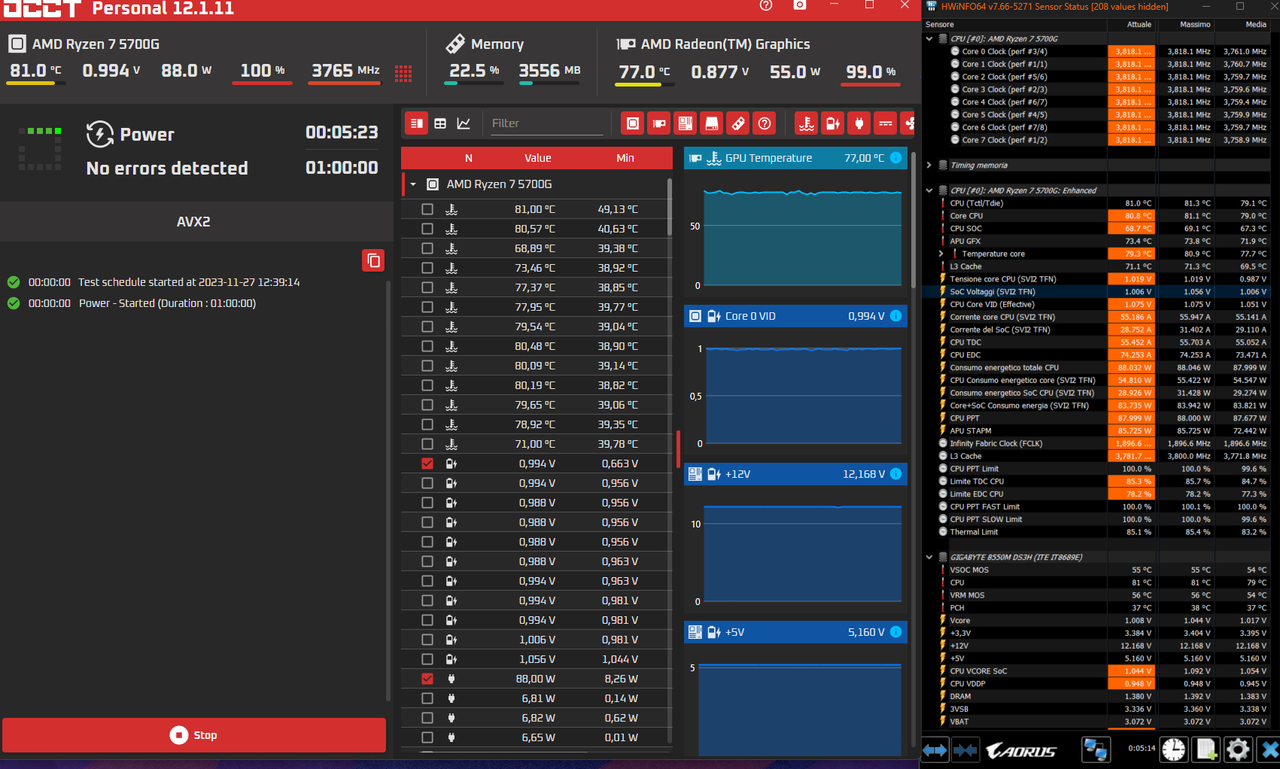Open the OCCT help icon in title bar
1280x769 pixels.
pyautogui.click(x=766, y=6)
